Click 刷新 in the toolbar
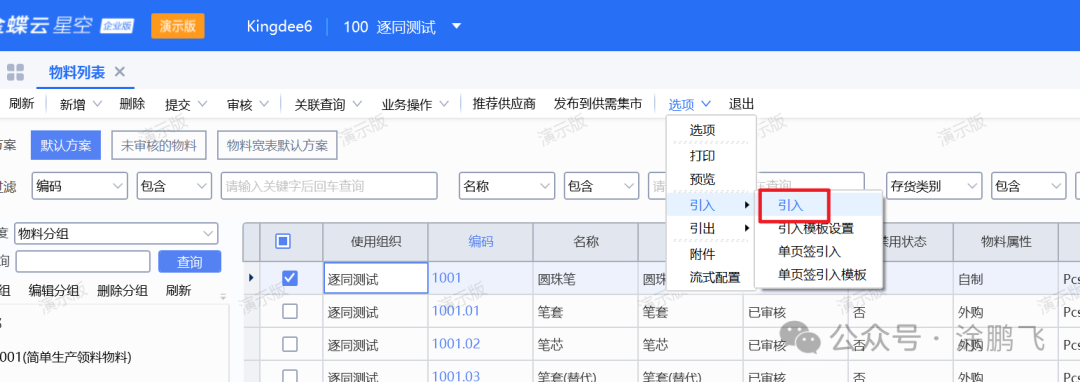The width and height of the screenshot is (1080, 382). pos(21,104)
